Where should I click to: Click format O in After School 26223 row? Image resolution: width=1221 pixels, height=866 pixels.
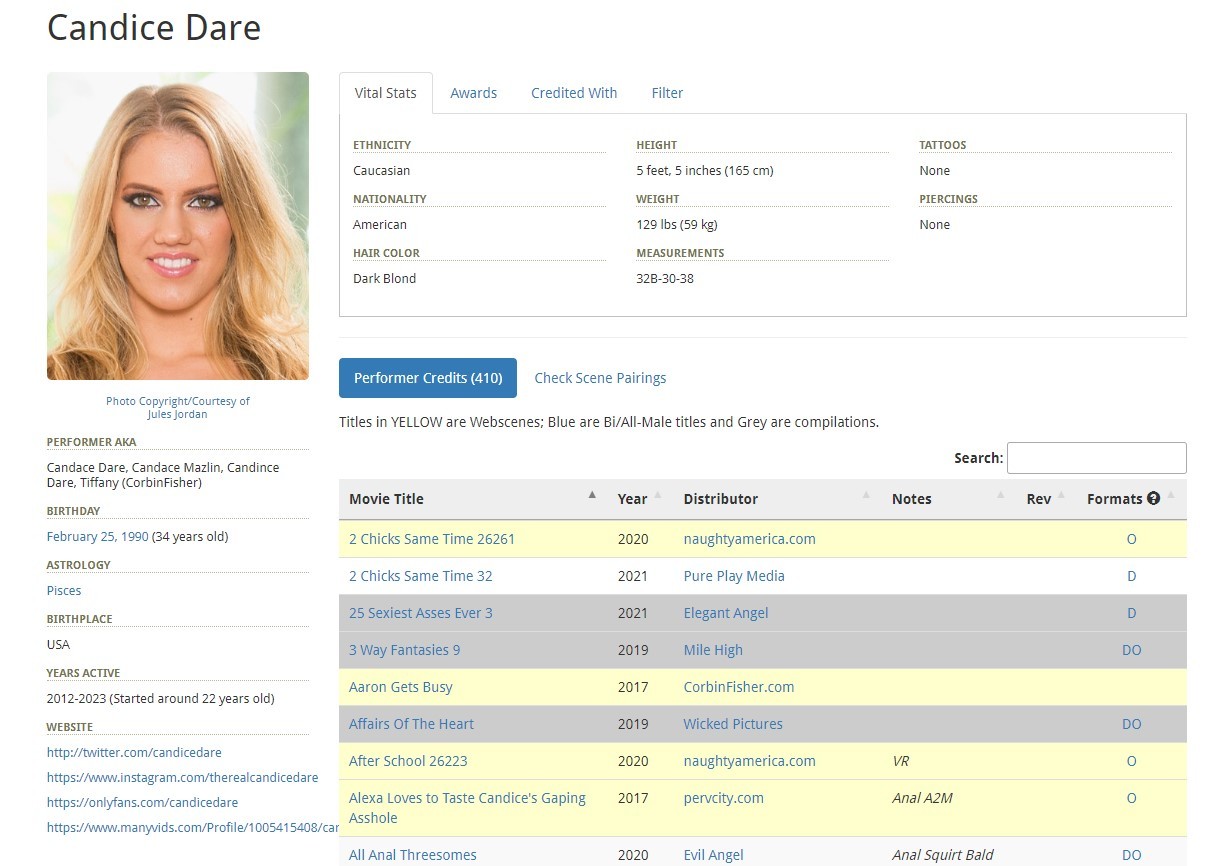coord(1132,761)
